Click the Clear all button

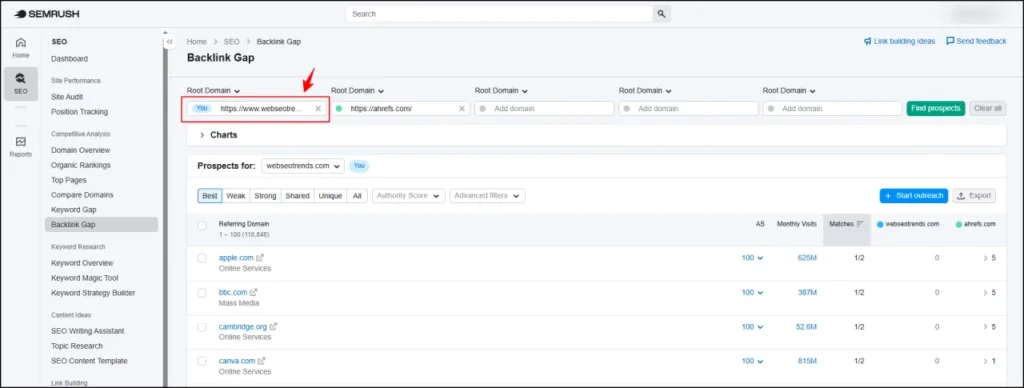point(988,108)
